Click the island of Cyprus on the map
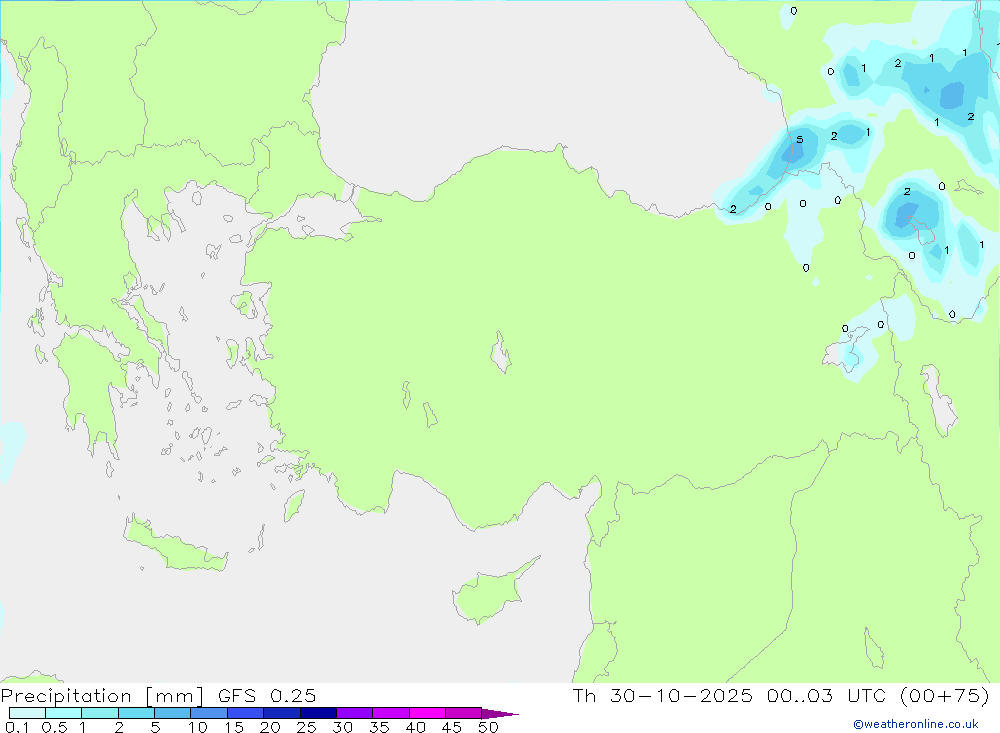 click(490, 594)
